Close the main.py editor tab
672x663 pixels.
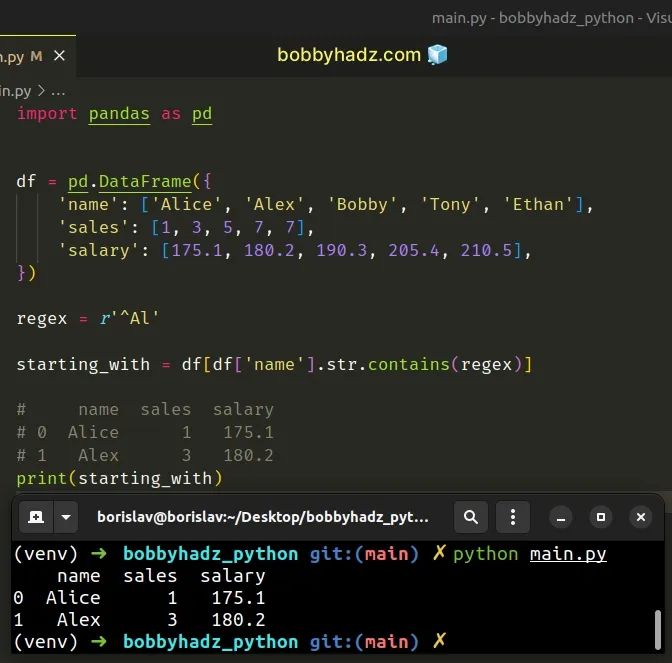pyautogui.click(x=60, y=56)
